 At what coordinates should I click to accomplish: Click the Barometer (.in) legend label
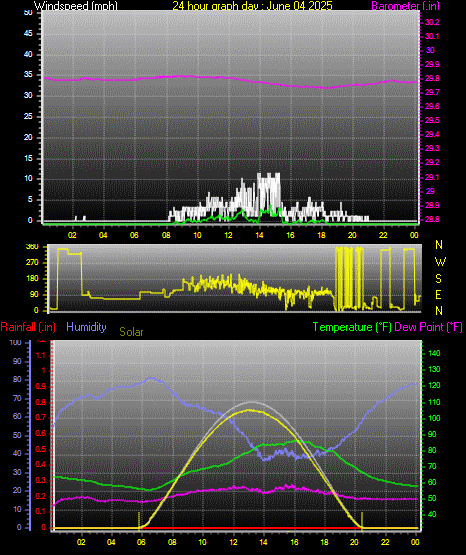(405, 6)
